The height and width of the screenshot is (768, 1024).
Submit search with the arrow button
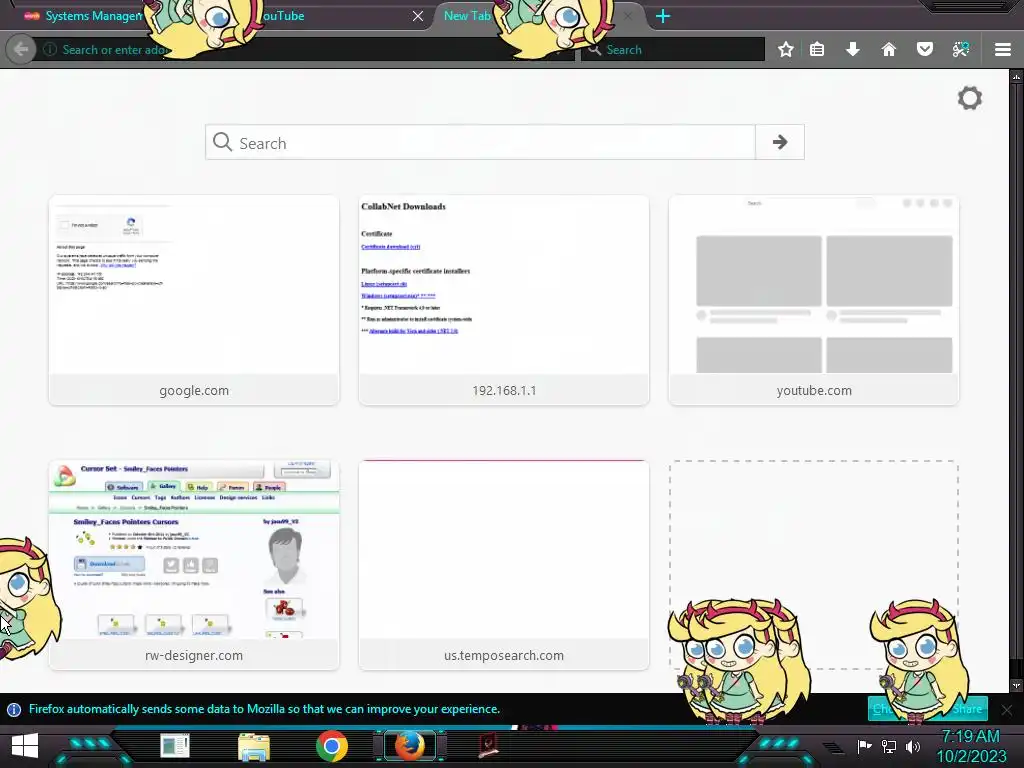(780, 142)
